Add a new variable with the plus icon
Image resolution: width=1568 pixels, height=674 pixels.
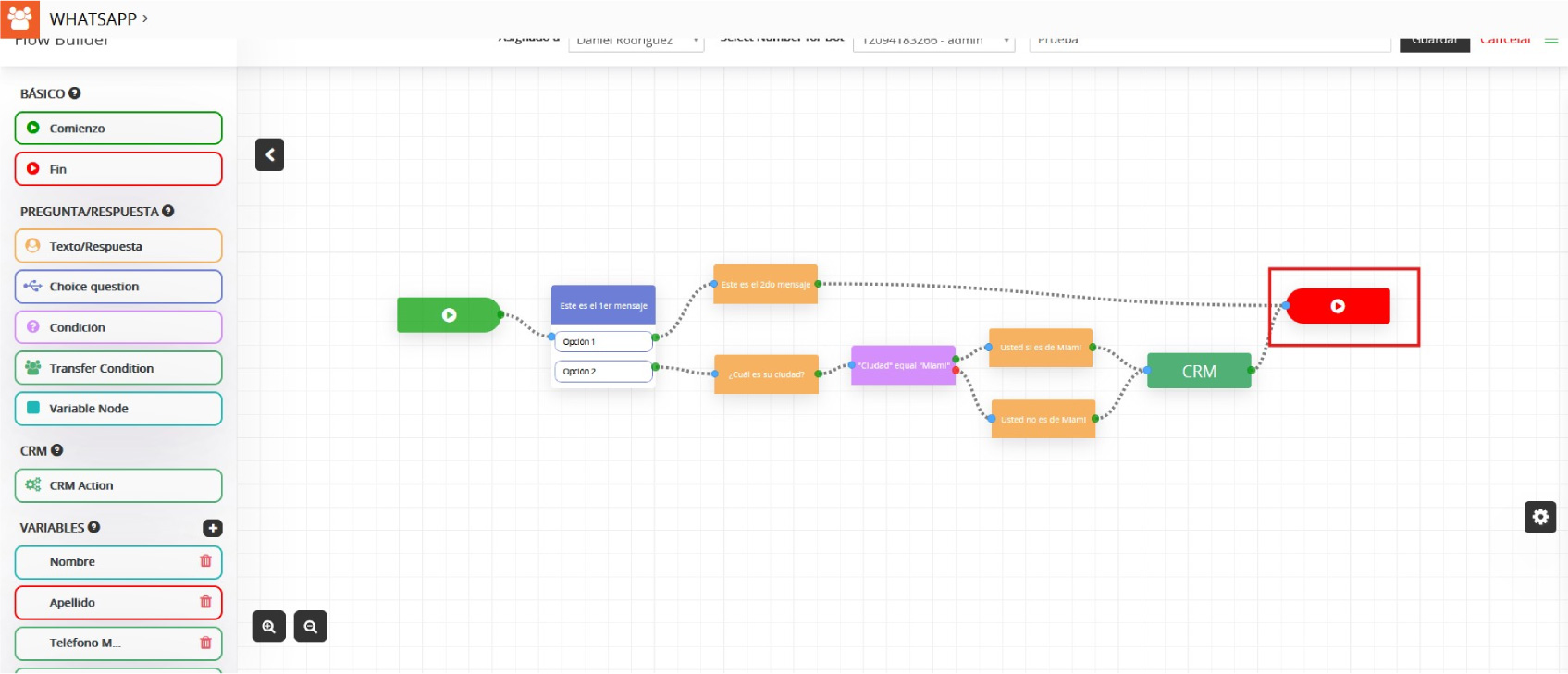[213, 528]
